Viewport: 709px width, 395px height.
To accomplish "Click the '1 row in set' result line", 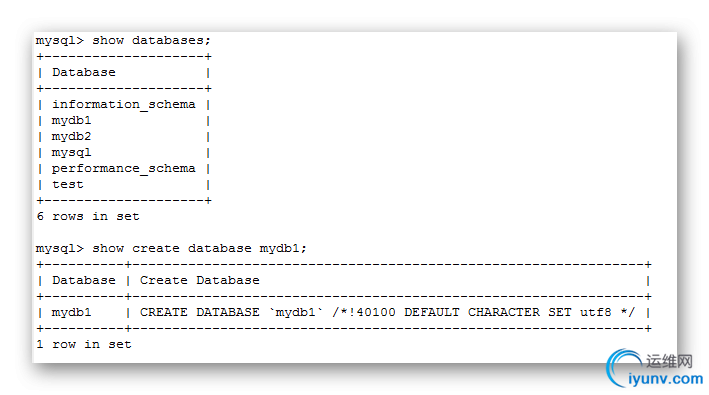I will [x=84, y=344].
